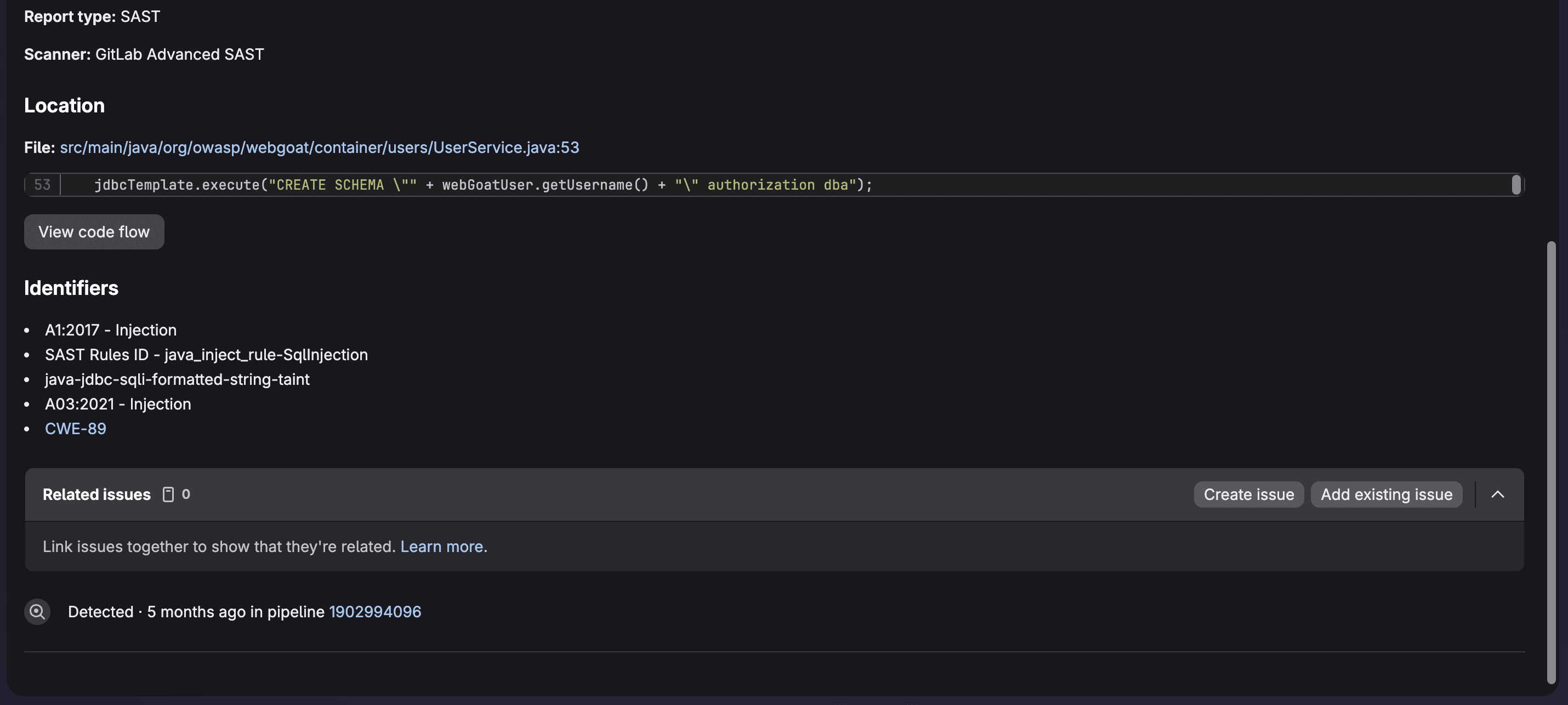Viewport: 1568px width, 705px height.
Task: Click the Learn more link
Action: point(443,547)
